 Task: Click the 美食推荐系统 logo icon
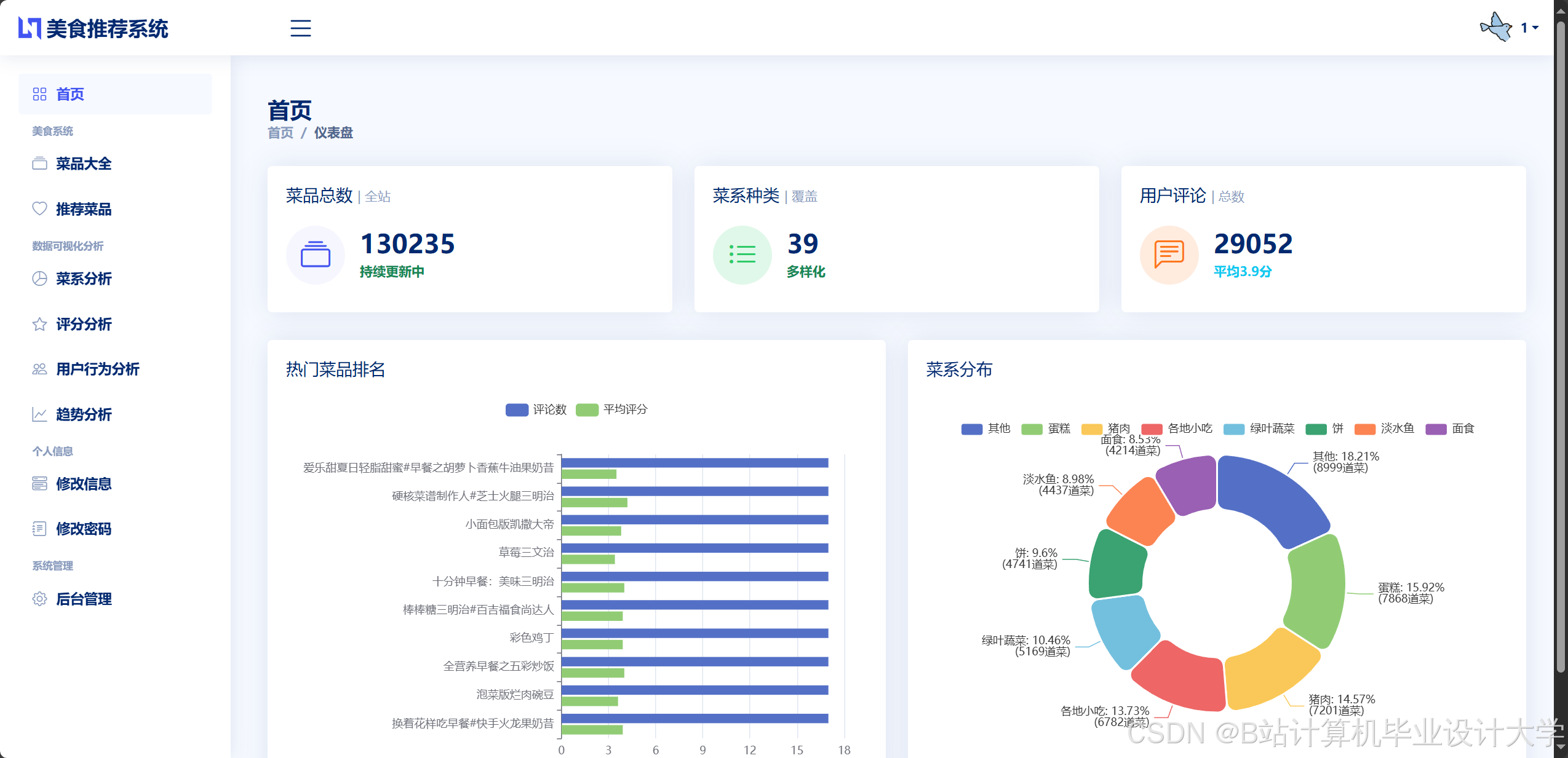click(30, 28)
